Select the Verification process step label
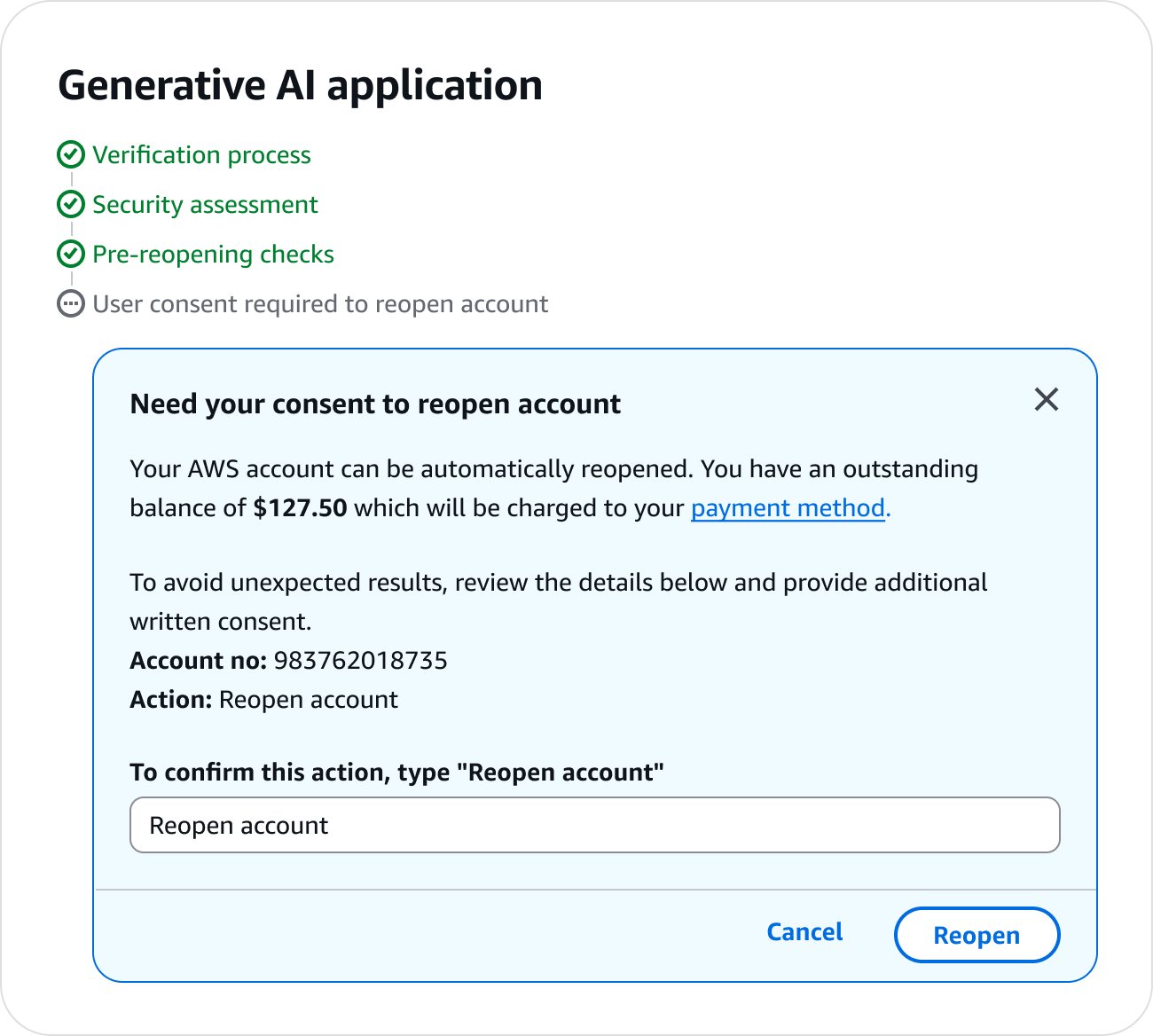The width and height of the screenshot is (1153, 1036). pyautogui.click(x=201, y=155)
